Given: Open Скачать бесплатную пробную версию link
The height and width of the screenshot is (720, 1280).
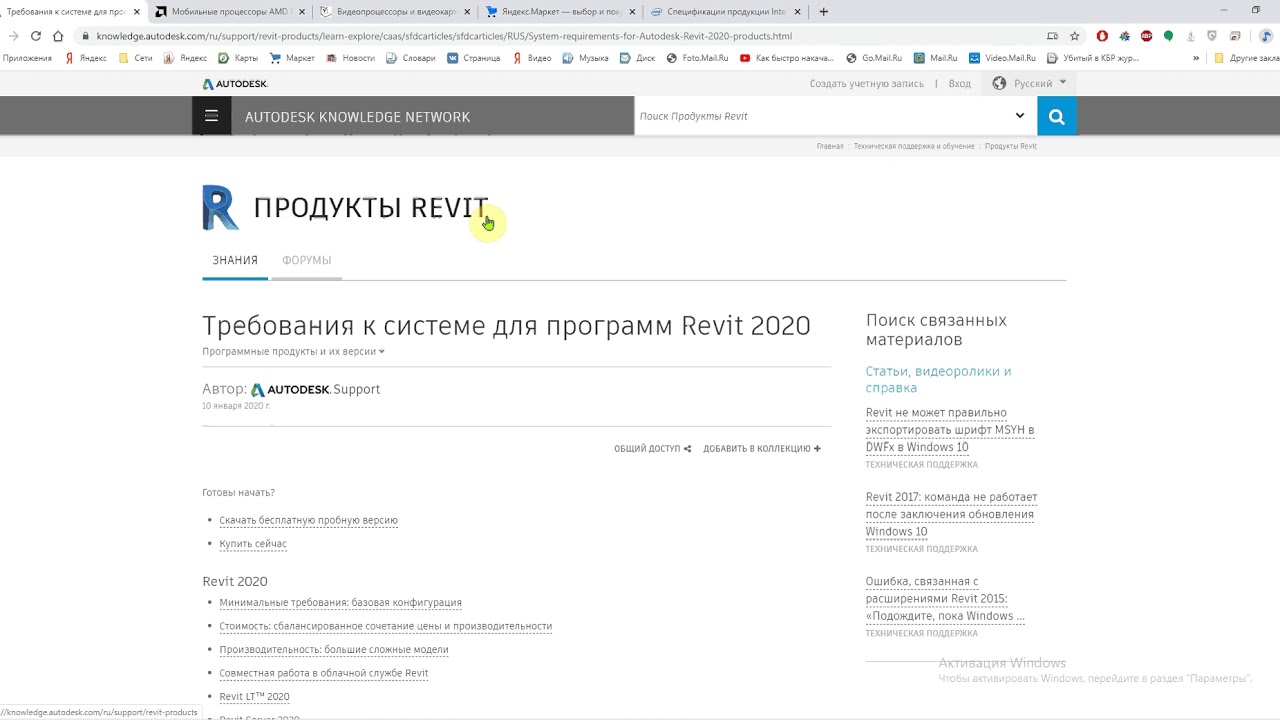Looking at the screenshot, I should pos(308,520).
